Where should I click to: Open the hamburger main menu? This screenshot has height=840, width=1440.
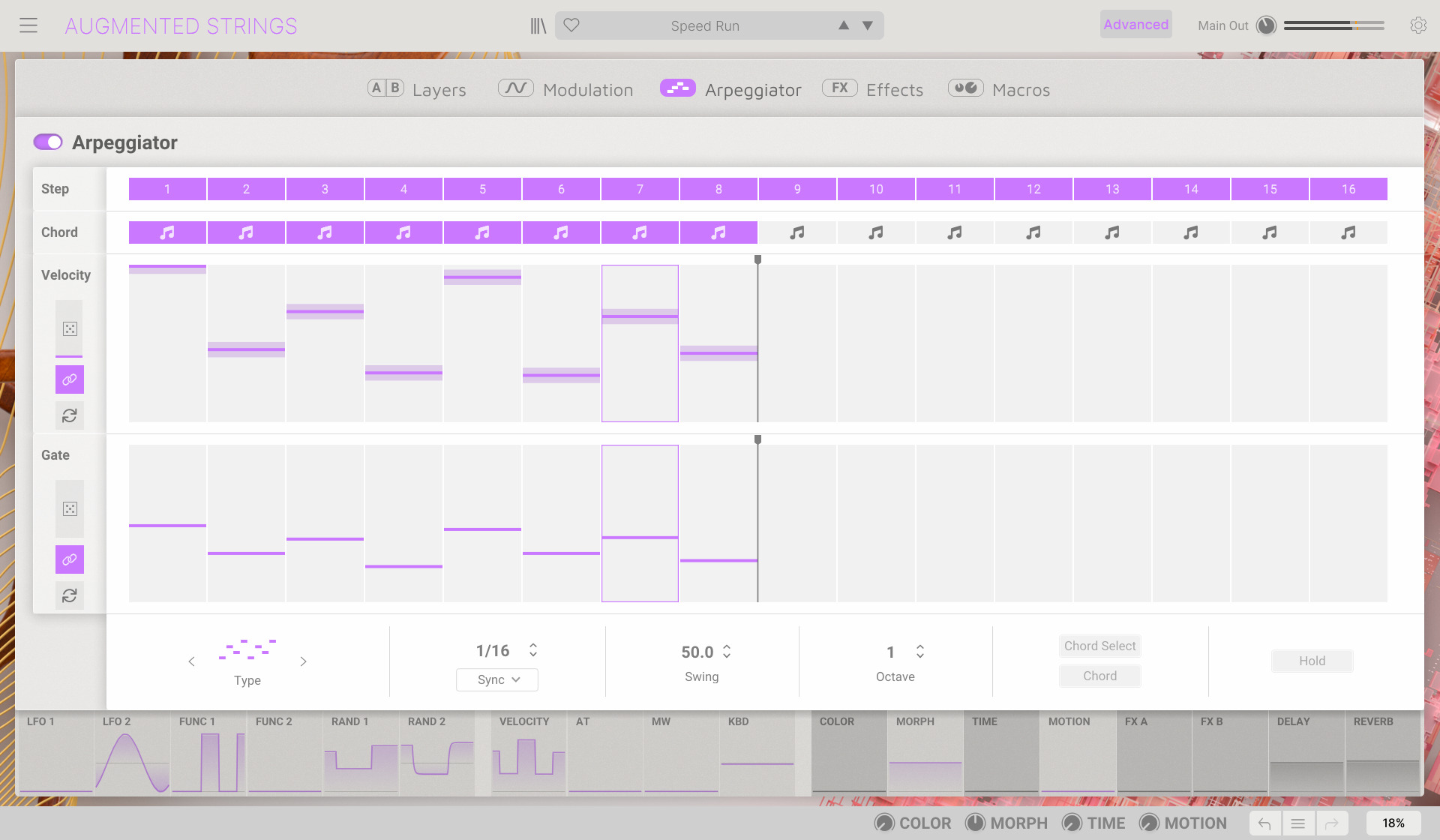point(28,25)
